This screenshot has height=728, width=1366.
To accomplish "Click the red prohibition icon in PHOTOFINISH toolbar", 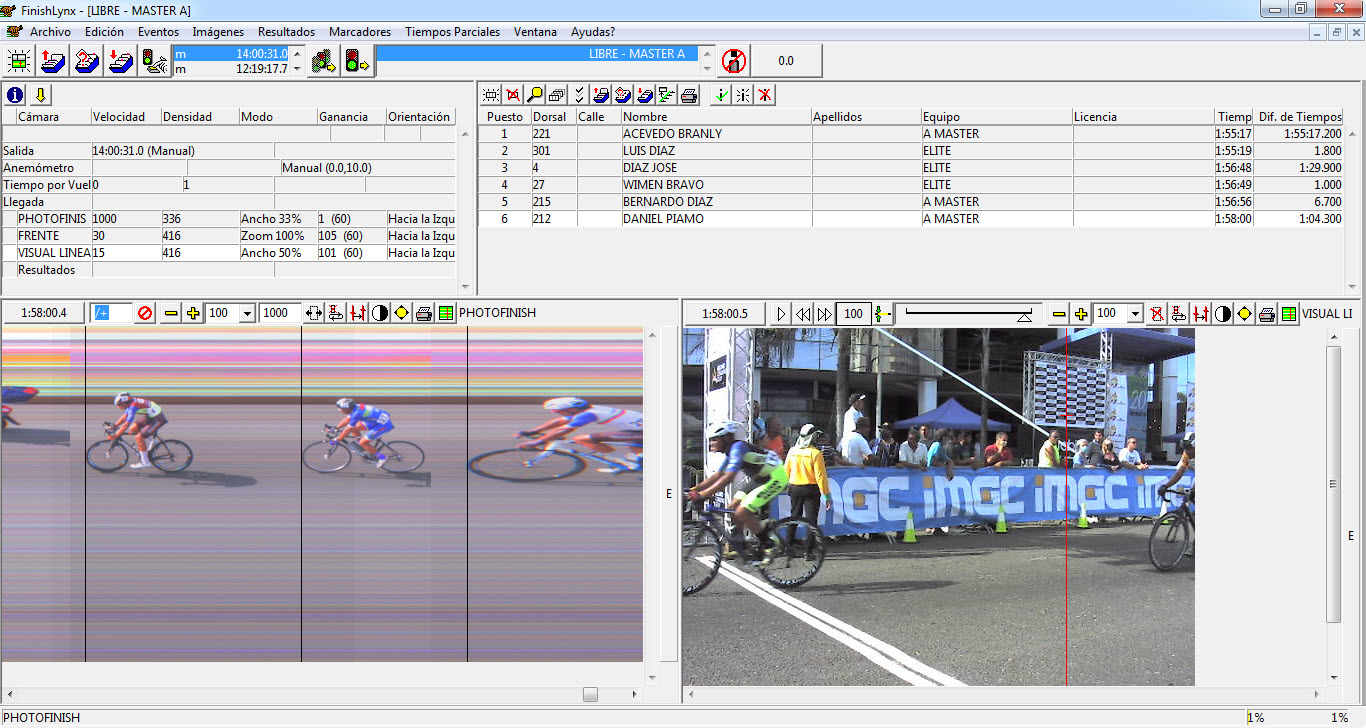I will [x=145, y=313].
